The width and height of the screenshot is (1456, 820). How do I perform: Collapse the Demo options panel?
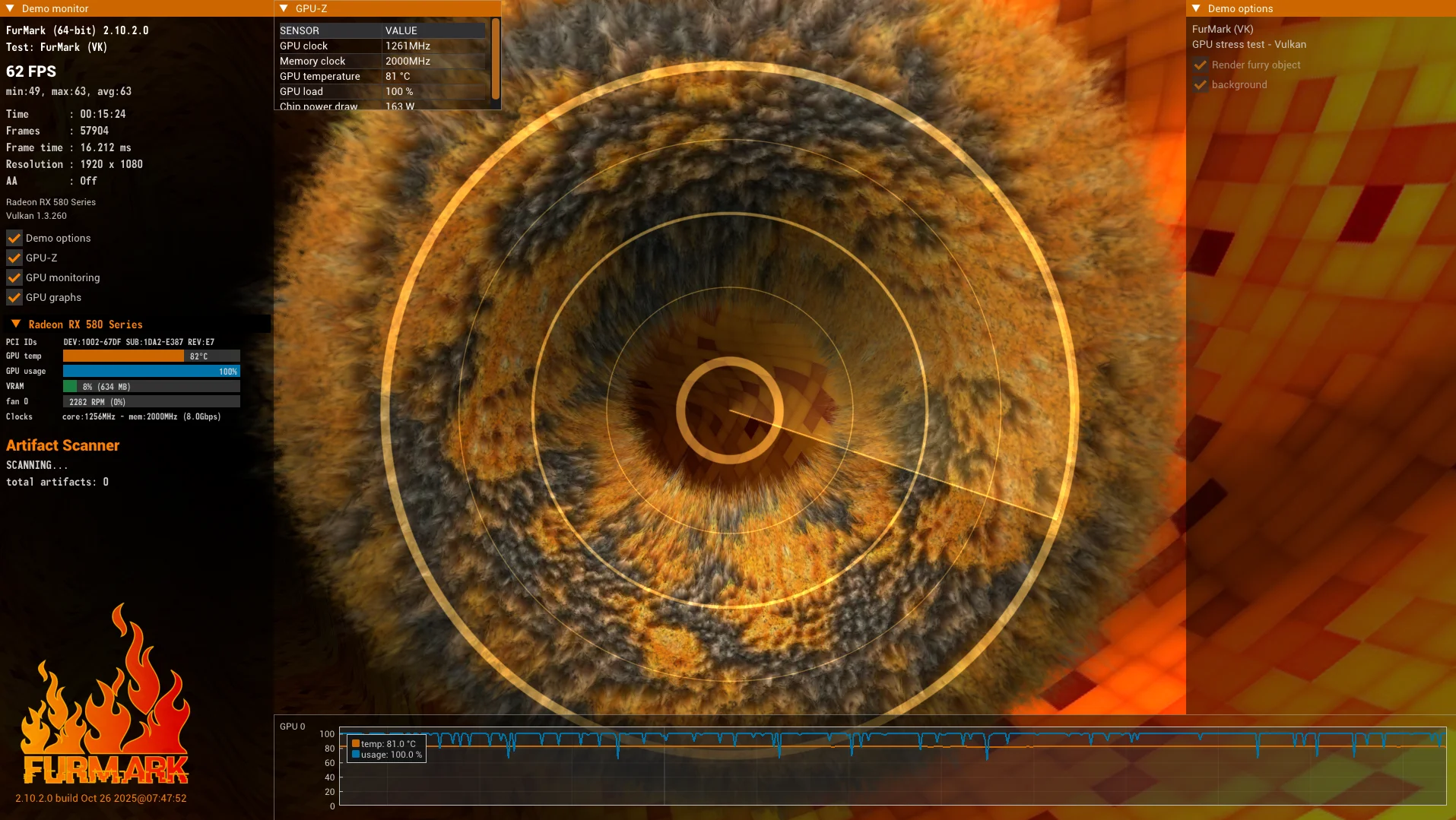[1196, 8]
